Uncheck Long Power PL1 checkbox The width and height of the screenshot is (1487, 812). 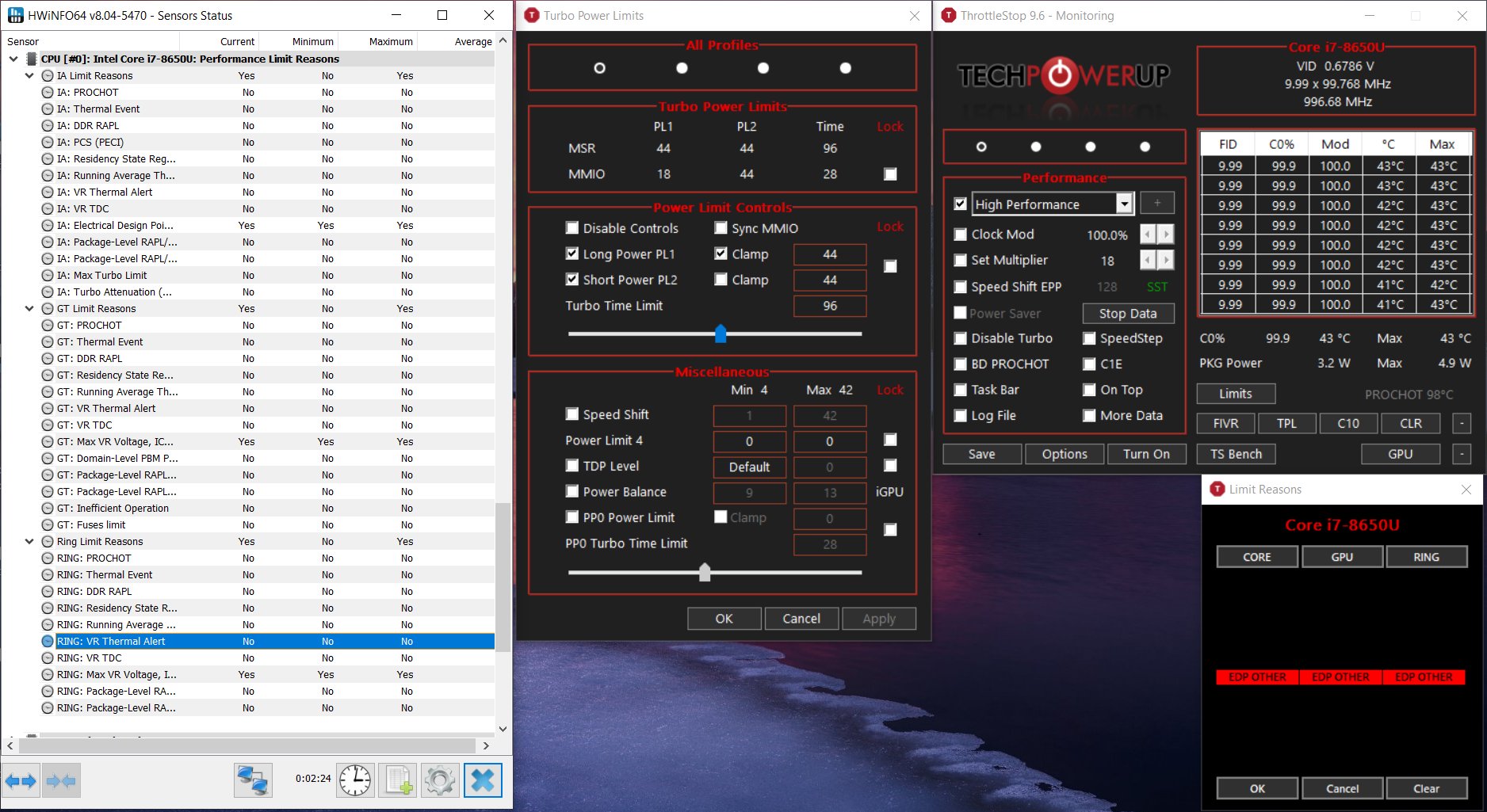click(x=571, y=254)
